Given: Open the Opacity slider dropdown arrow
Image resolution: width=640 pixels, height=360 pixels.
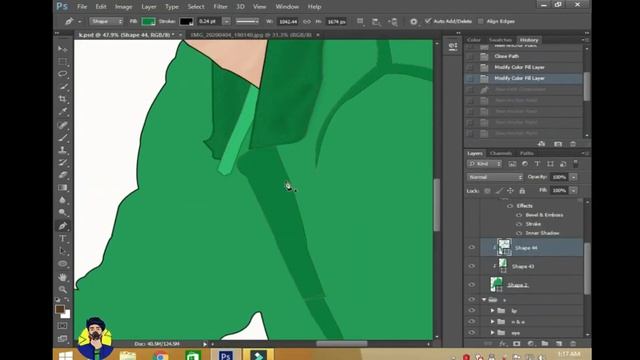Looking at the screenshot, I should 573,177.
